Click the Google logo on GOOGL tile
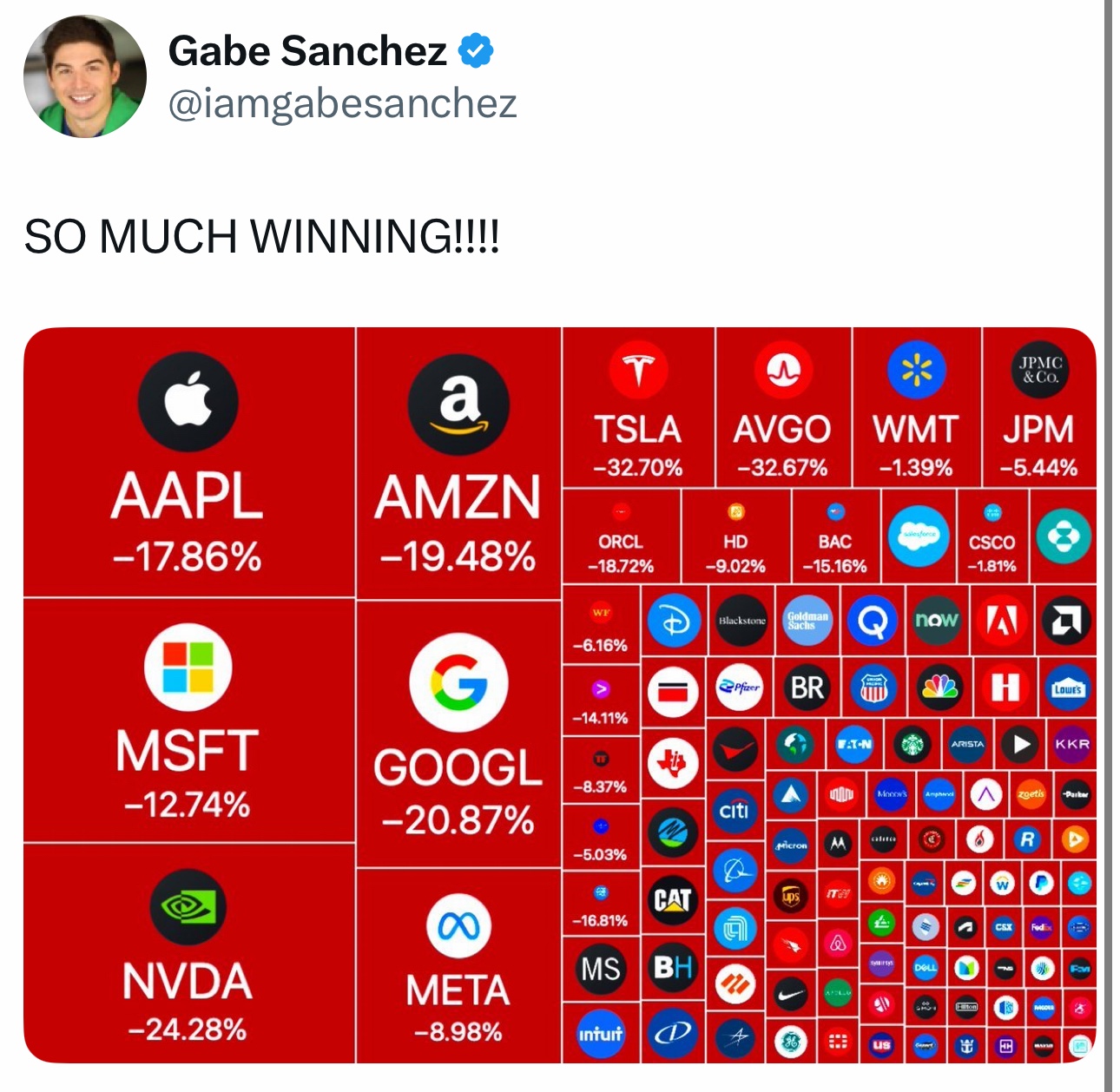Image resolution: width=1120 pixels, height=1092 pixels. click(458, 682)
